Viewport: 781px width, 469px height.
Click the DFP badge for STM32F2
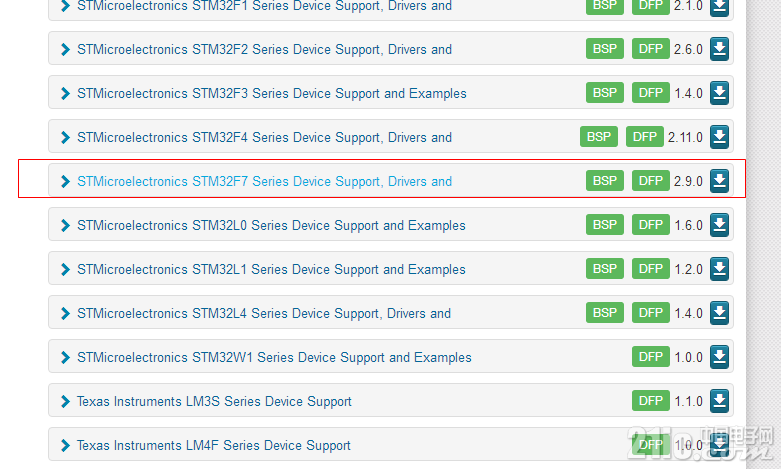(x=651, y=49)
